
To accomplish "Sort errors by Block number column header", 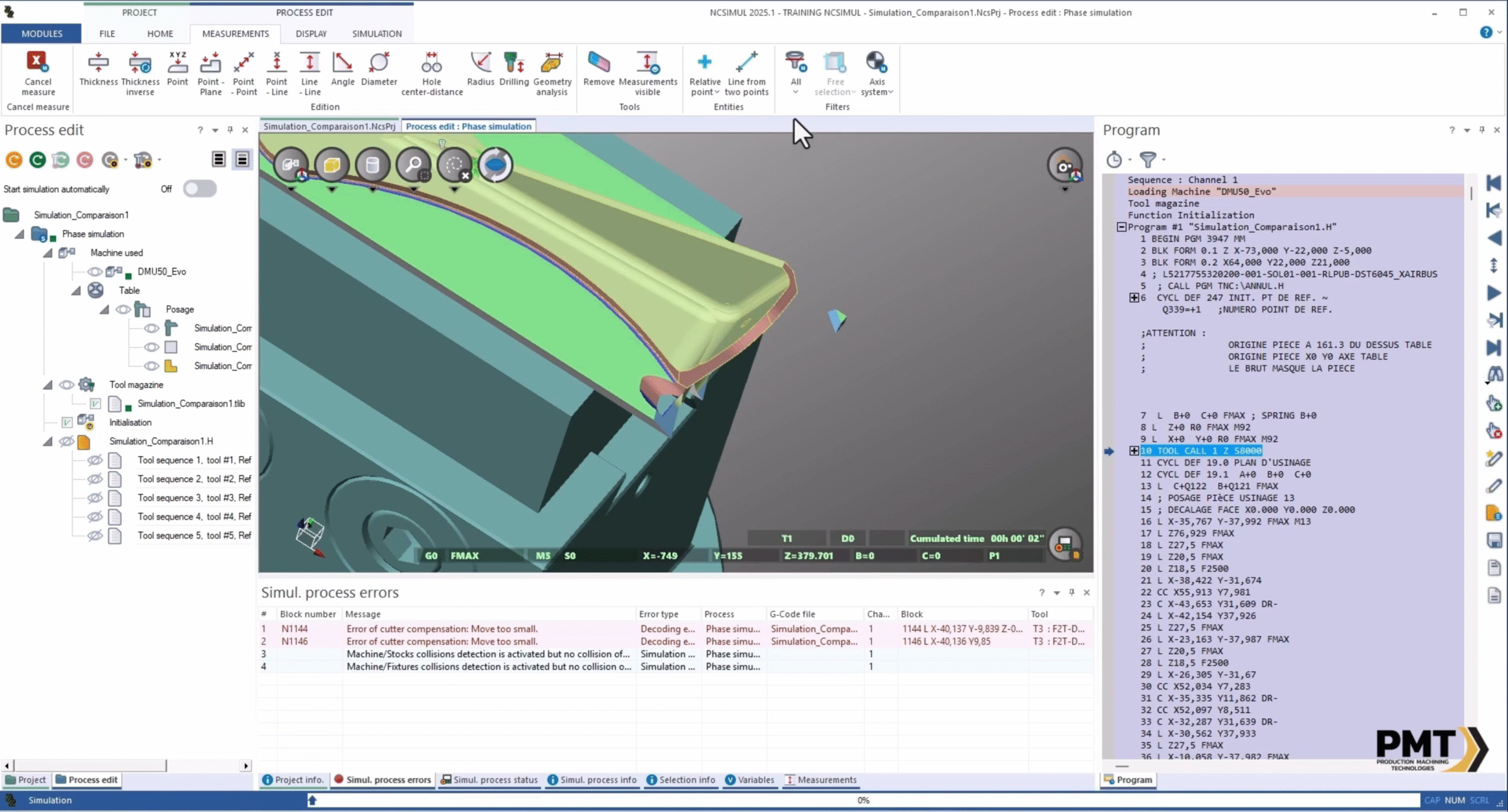I will [307, 614].
